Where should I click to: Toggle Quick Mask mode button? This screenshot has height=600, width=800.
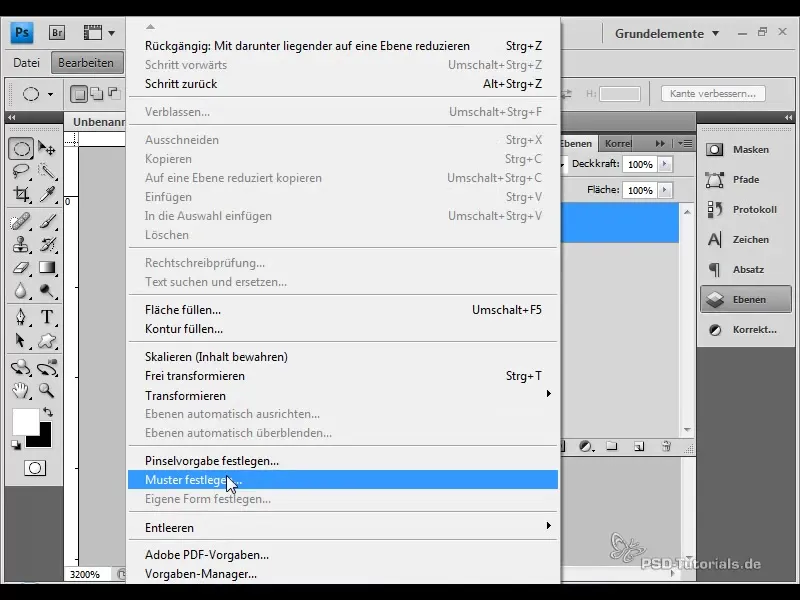(x=35, y=468)
